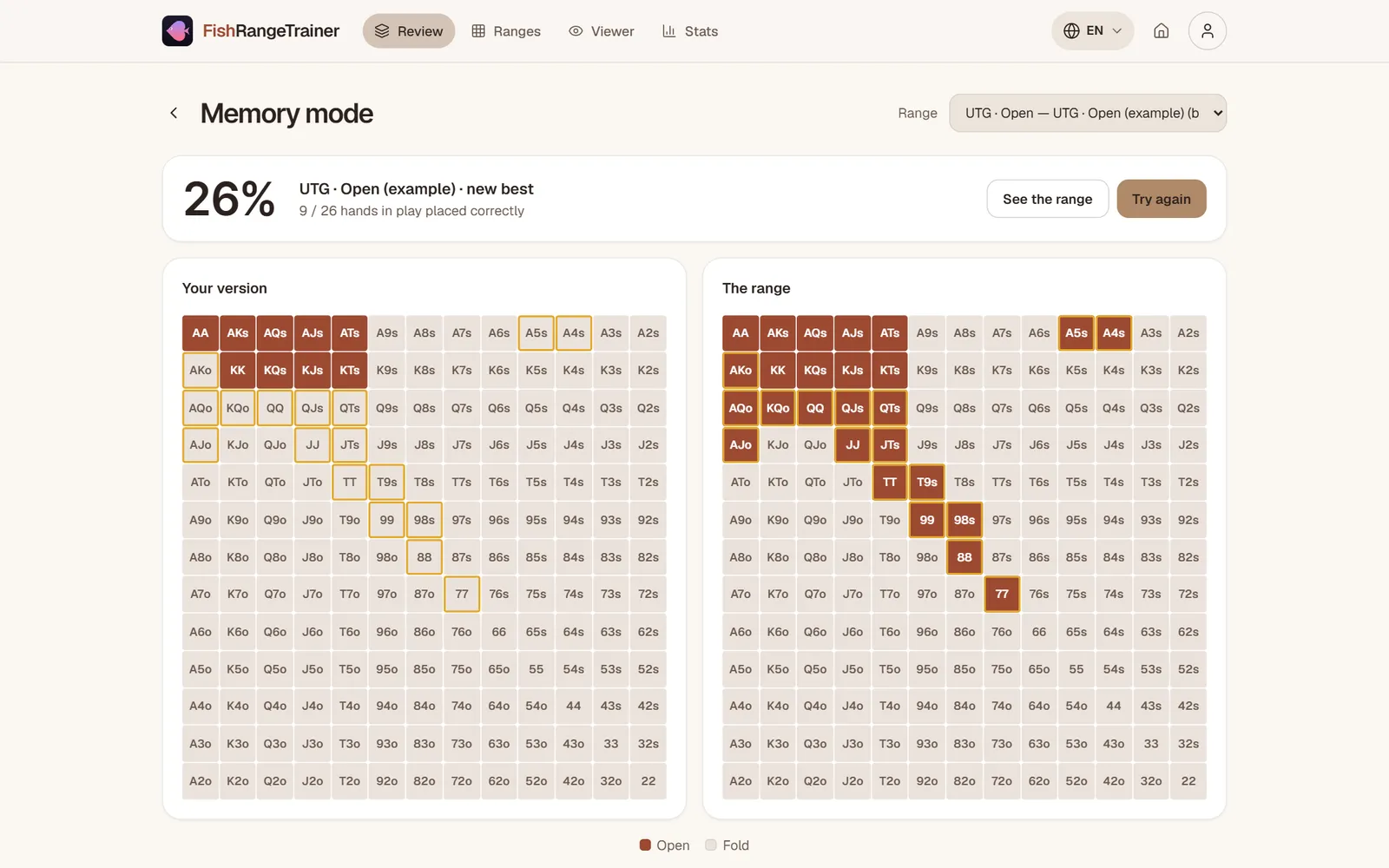The width and height of the screenshot is (1389, 868).
Task: Click AA cell in Your version grid
Action: pyautogui.click(x=201, y=333)
